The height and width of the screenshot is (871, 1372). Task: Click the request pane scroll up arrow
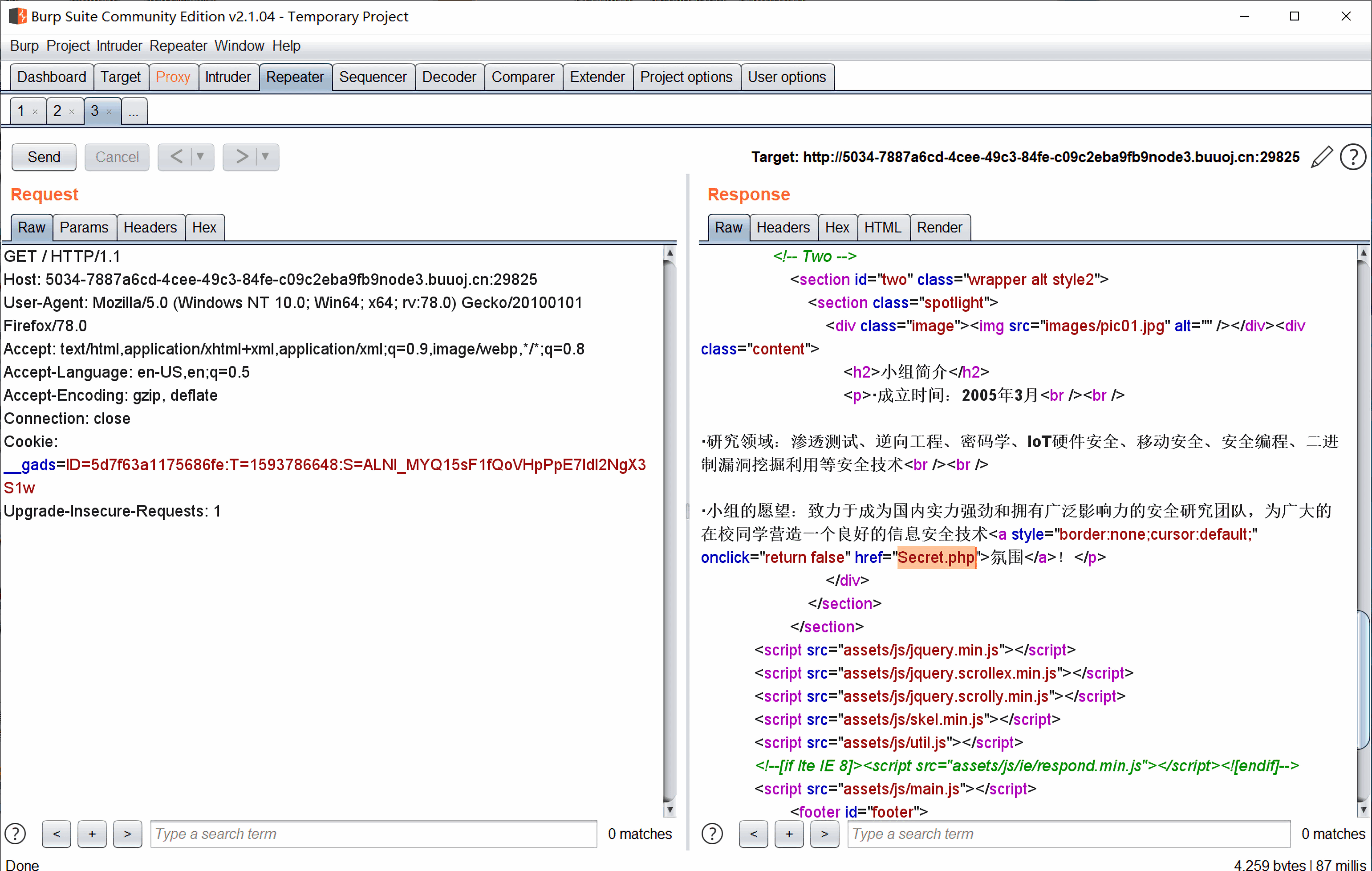click(x=670, y=253)
